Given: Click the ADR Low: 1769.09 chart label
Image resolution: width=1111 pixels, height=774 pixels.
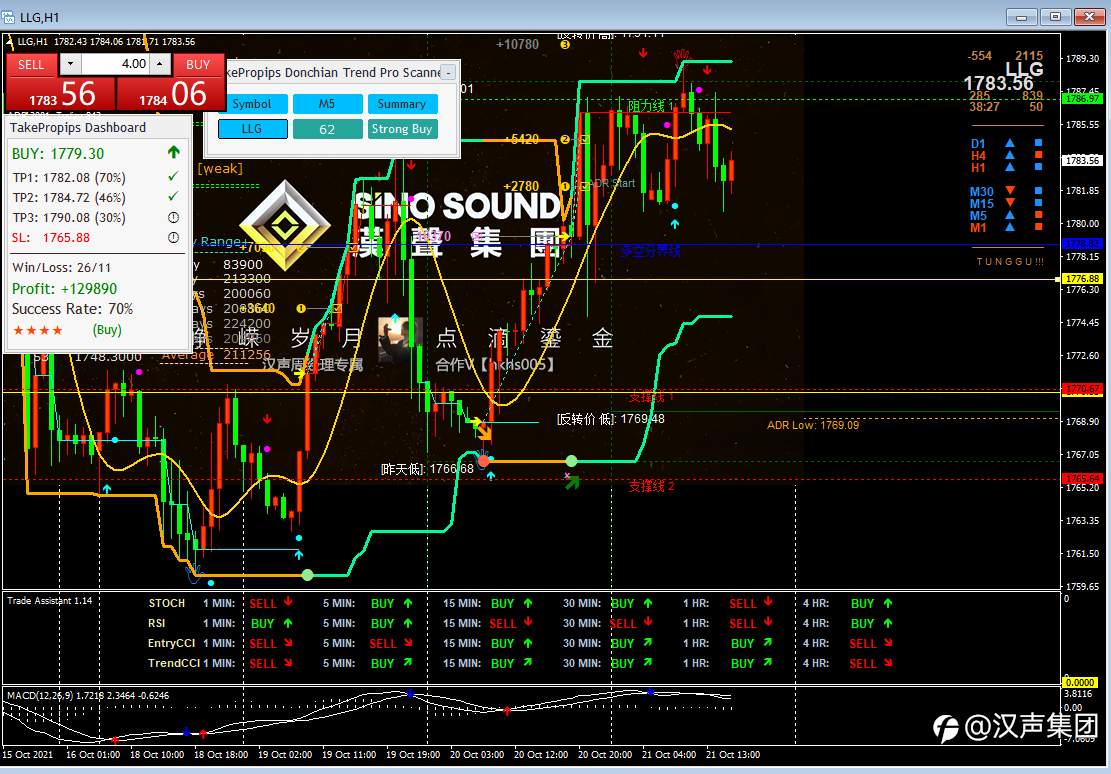Looking at the screenshot, I should (813, 425).
